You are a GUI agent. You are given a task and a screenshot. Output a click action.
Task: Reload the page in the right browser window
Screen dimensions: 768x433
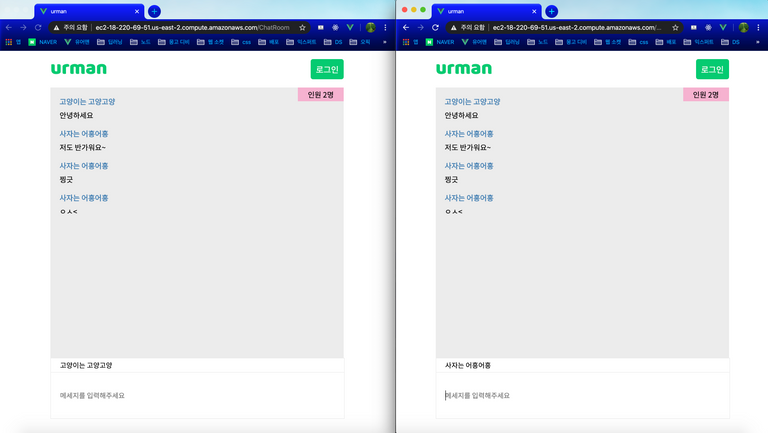[435, 27]
